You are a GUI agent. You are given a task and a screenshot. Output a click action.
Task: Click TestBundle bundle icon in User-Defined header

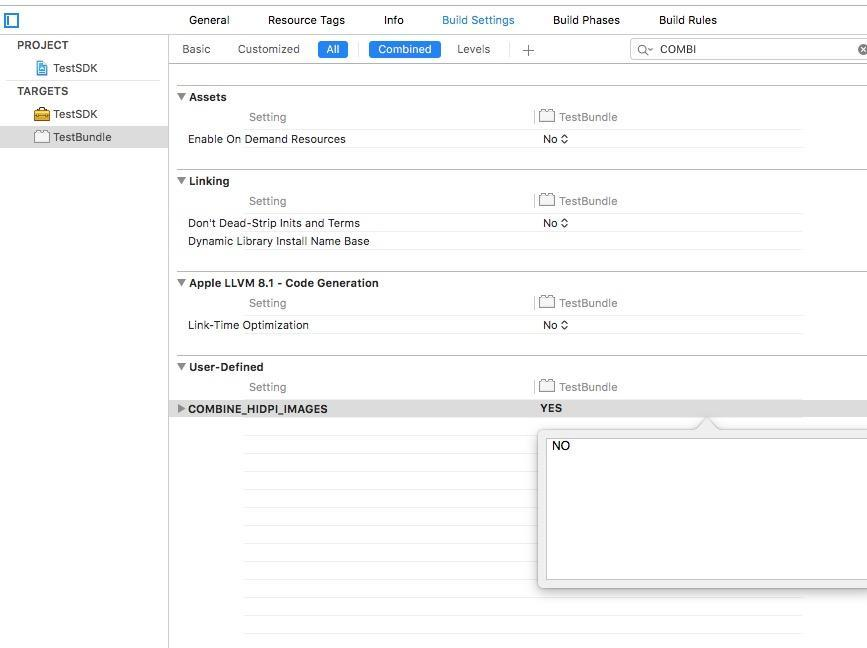pyautogui.click(x=547, y=386)
